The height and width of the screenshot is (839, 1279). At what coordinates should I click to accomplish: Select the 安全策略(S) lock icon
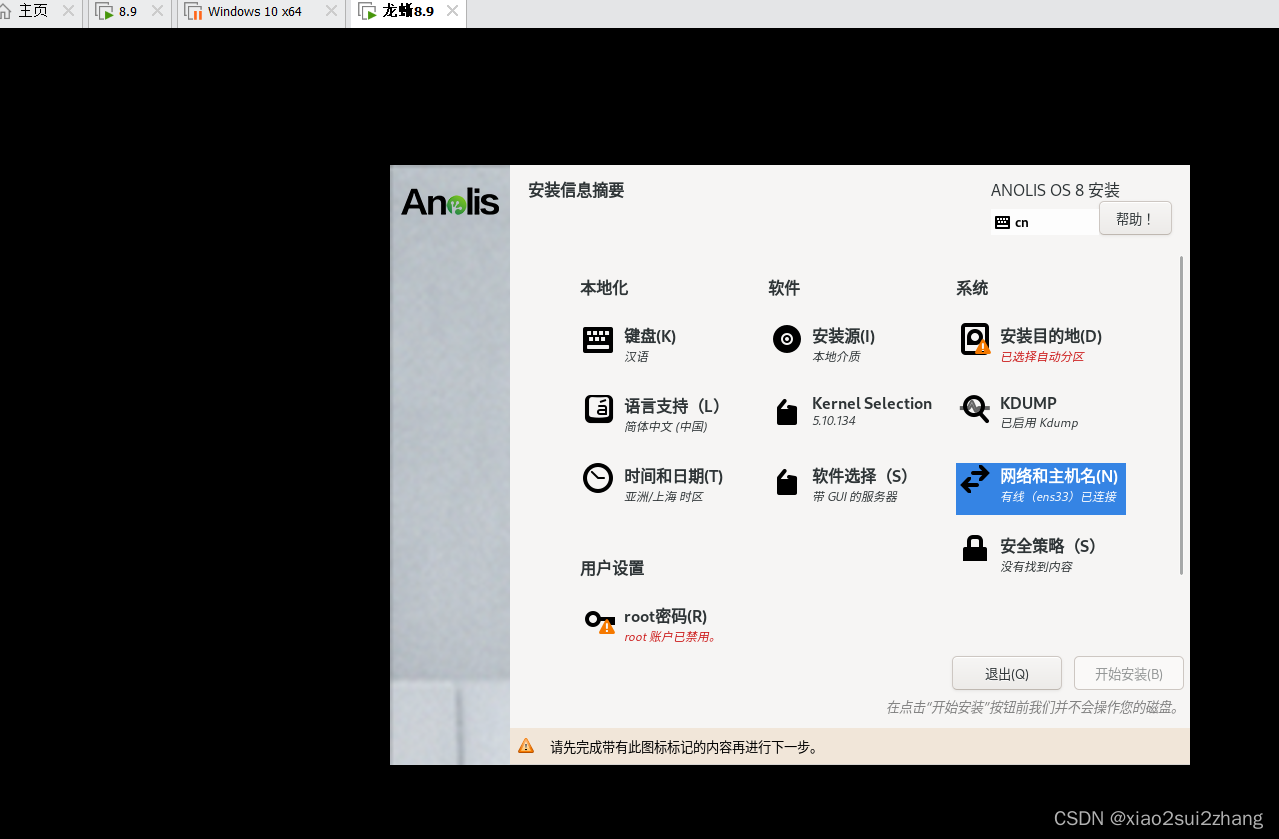pos(974,548)
